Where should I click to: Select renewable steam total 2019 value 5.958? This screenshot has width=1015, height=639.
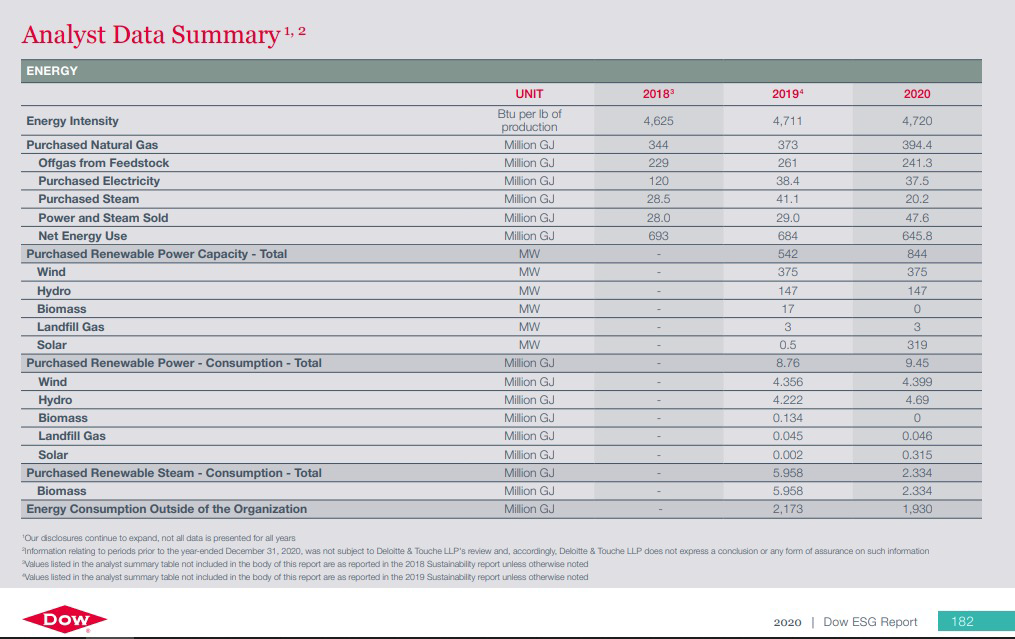[787, 473]
